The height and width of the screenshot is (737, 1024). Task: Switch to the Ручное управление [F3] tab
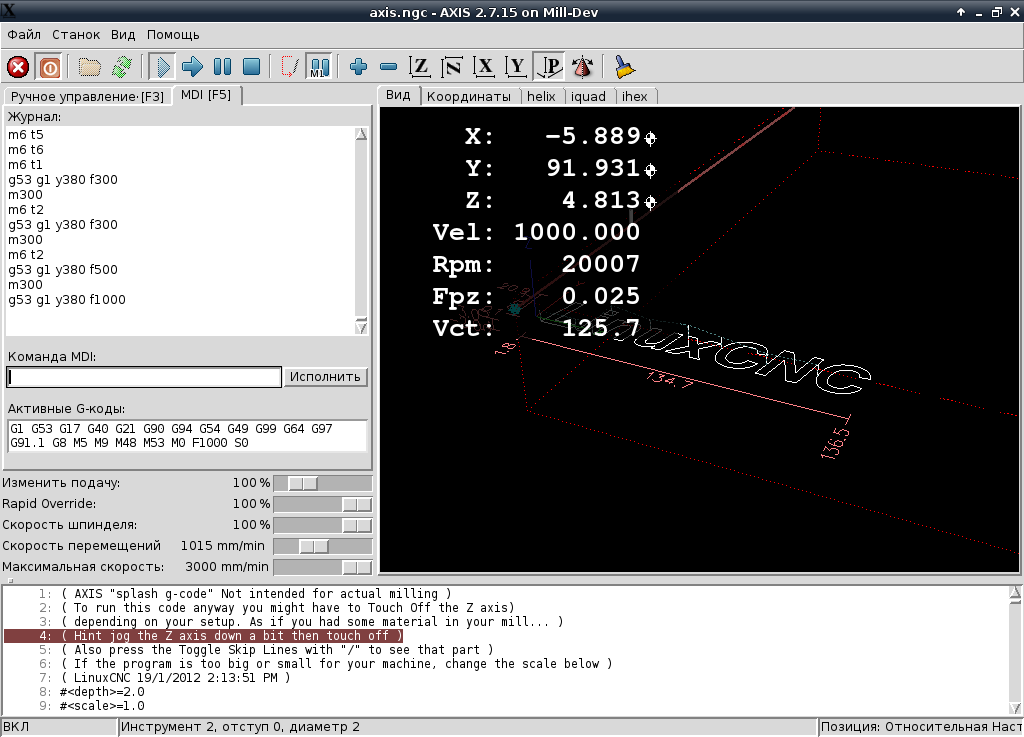click(87, 96)
